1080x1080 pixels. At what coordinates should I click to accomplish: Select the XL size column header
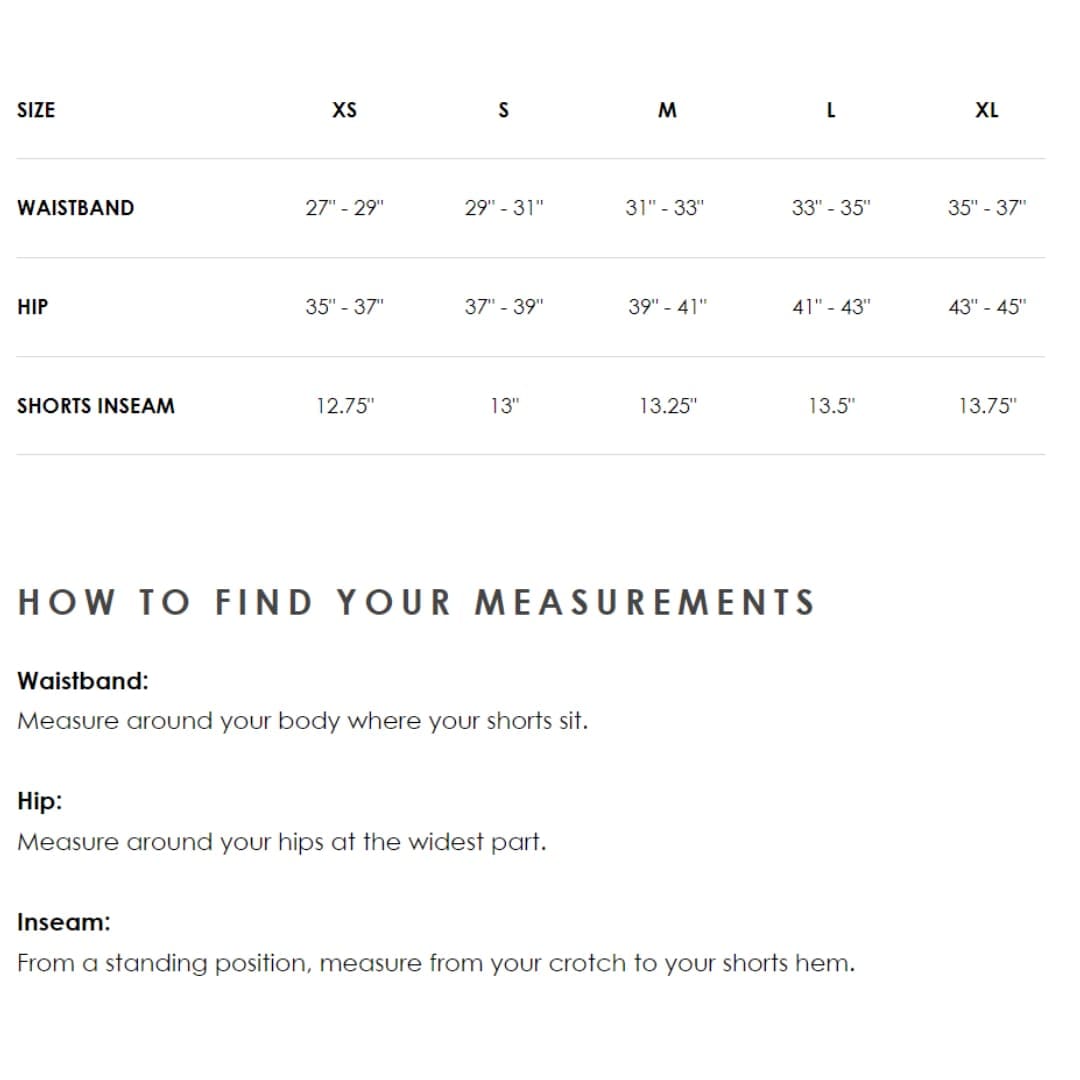(x=986, y=110)
